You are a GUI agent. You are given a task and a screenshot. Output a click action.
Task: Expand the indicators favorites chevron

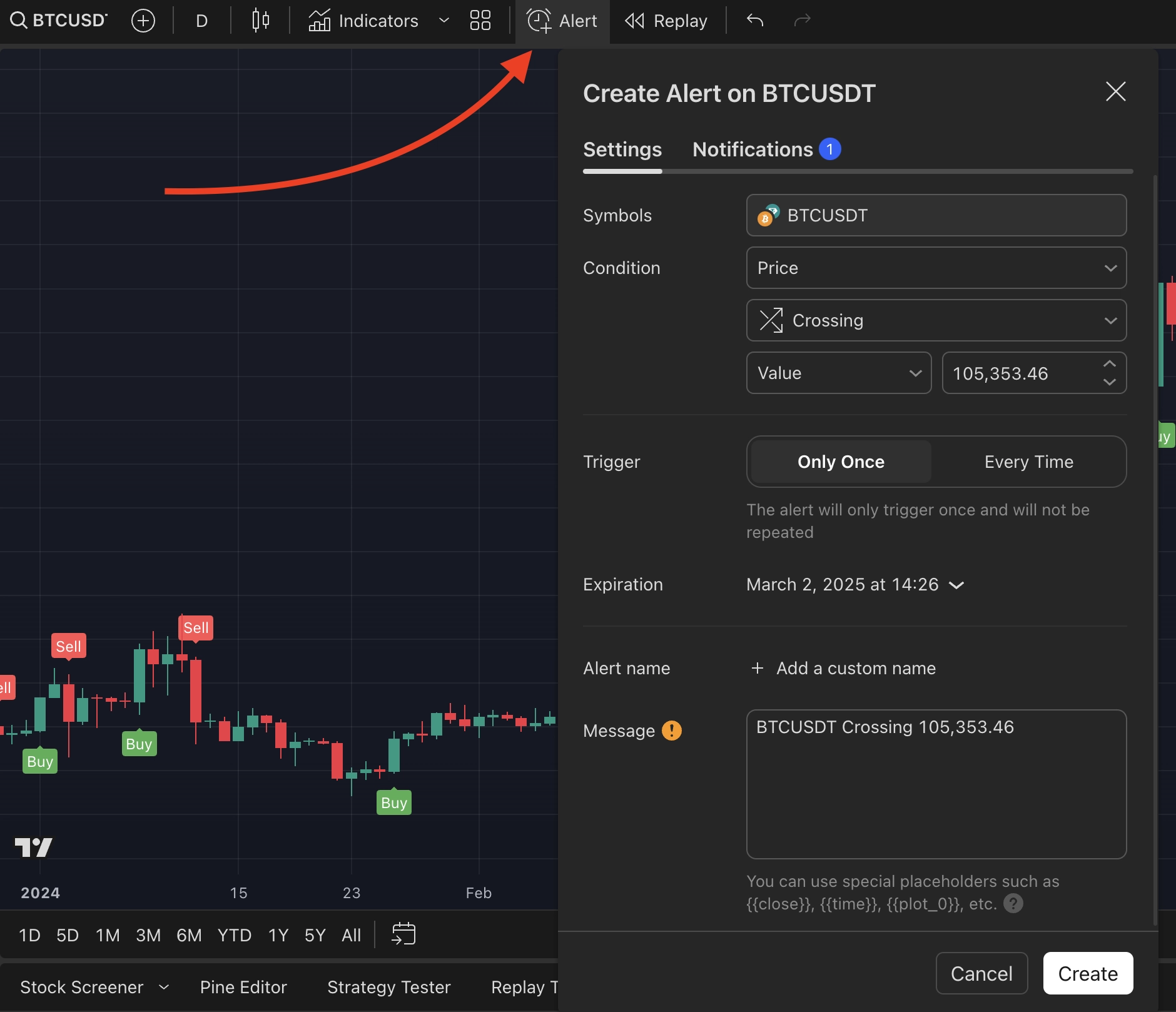point(444,21)
